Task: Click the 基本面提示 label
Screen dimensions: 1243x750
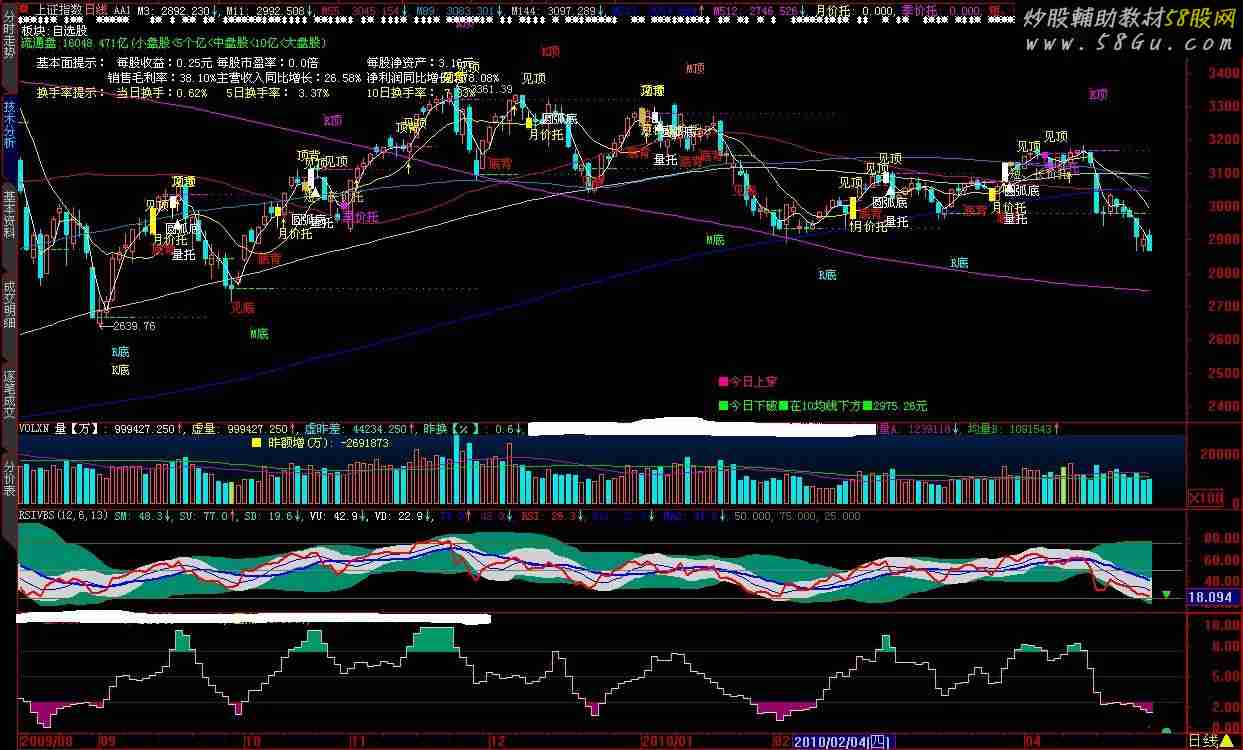Action: coord(71,62)
